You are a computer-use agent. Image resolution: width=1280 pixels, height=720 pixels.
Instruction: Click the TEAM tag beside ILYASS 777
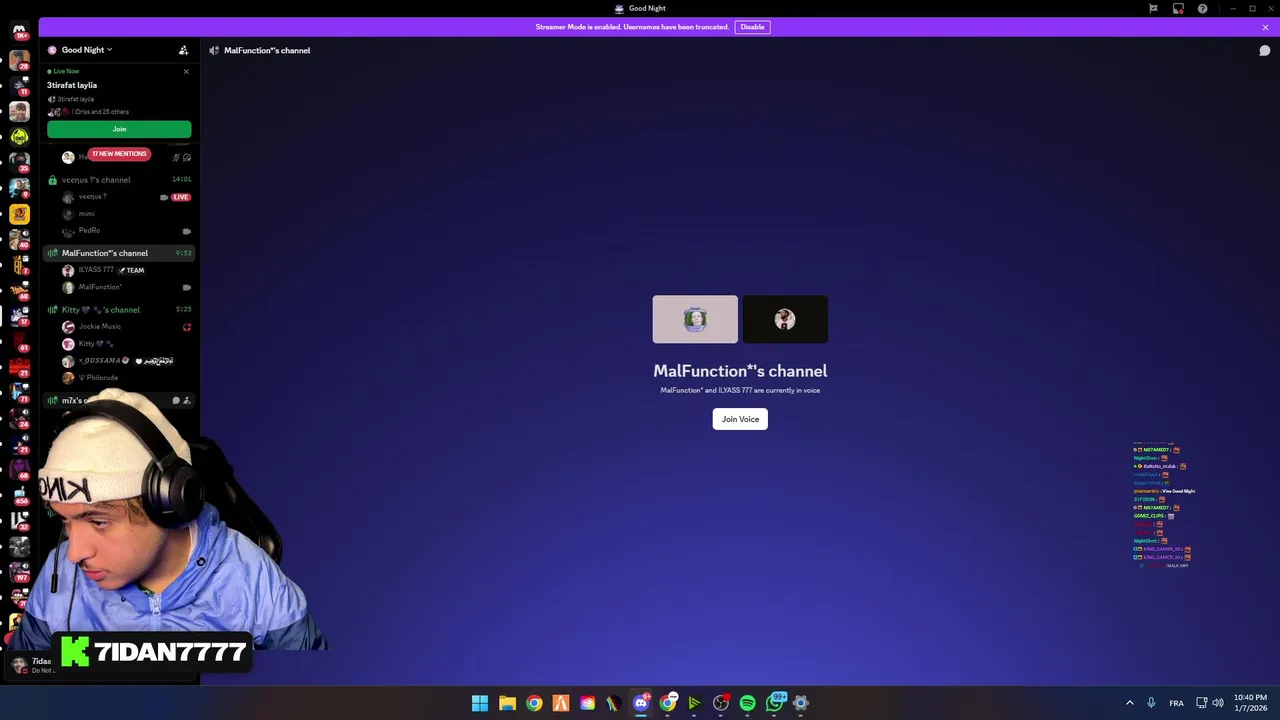point(131,270)
